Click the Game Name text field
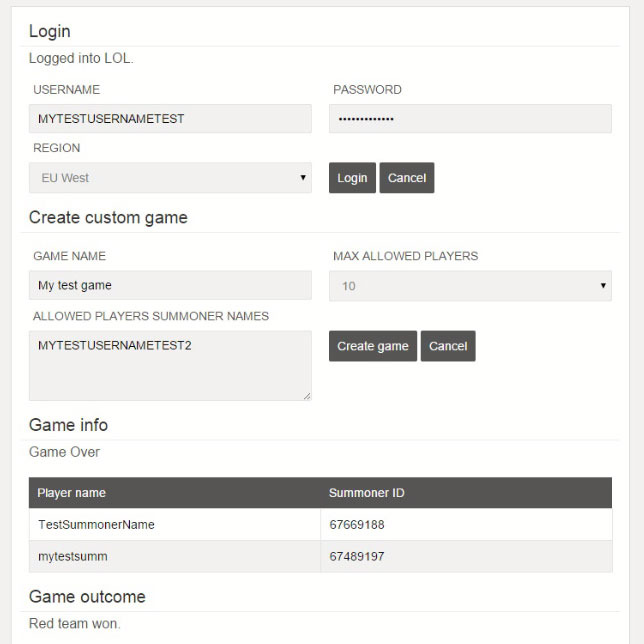This screenshot has height=644, width=644. [x=170, y=286]
